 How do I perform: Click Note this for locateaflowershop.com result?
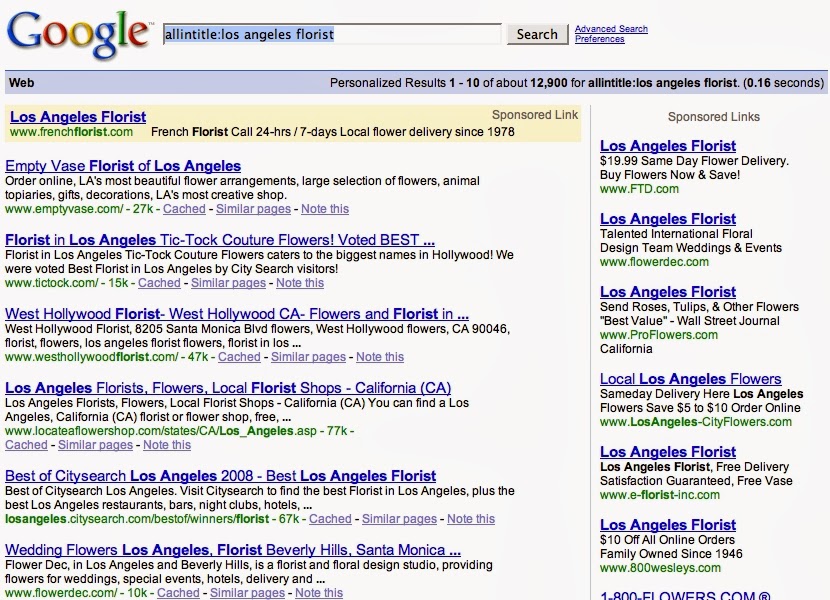(167, 445)
